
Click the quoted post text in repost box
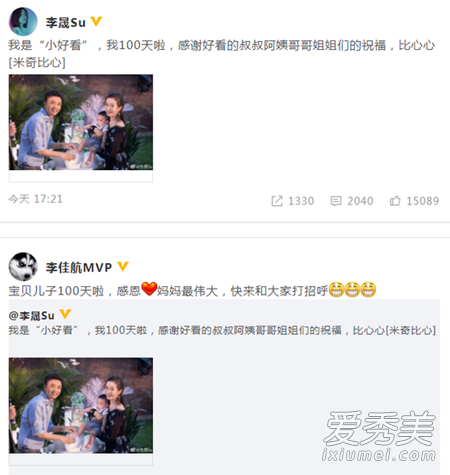(x=222, y=330)
